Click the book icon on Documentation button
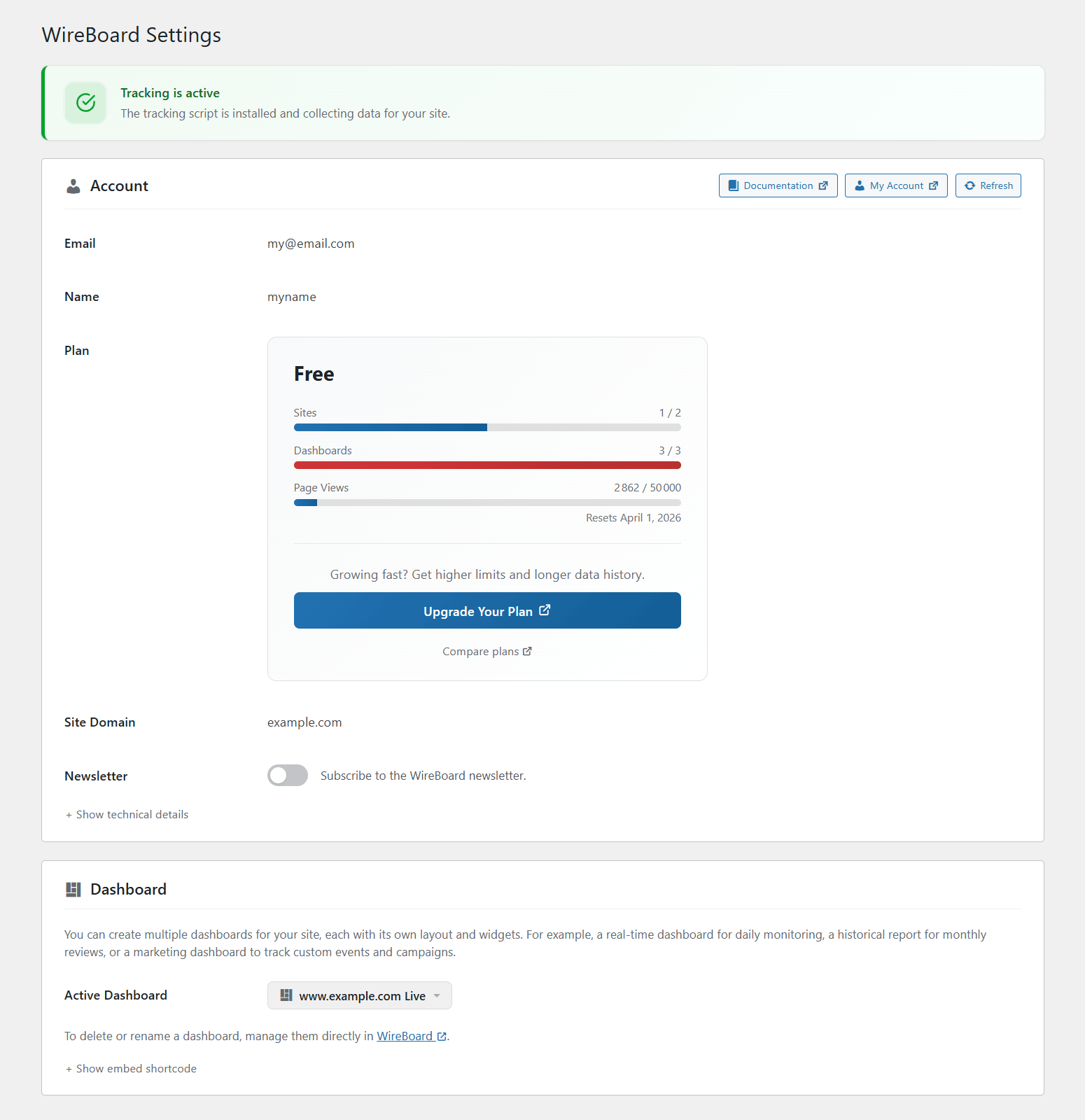Screen dimensions: 1085x1120 click(x=733, y=185)
